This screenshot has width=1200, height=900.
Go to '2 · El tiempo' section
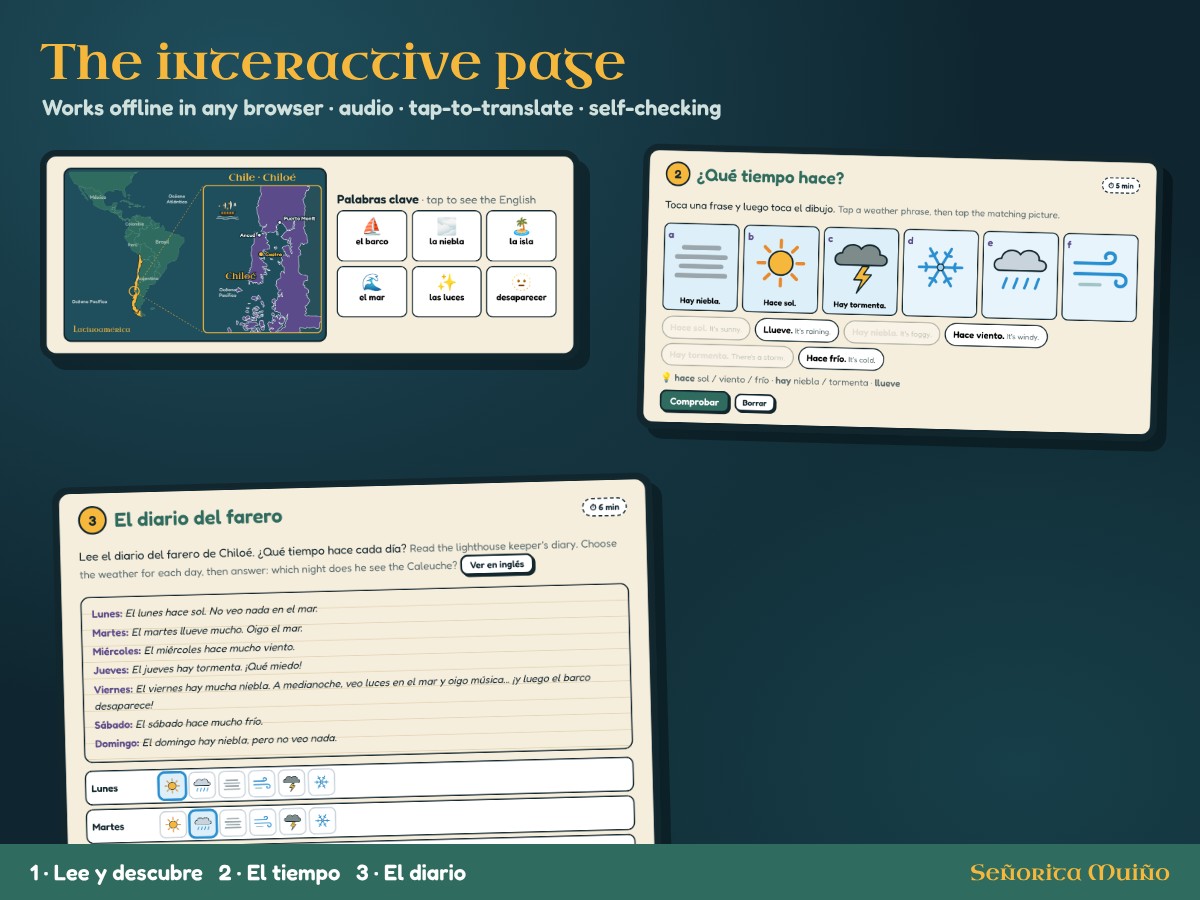coord(279,873)
